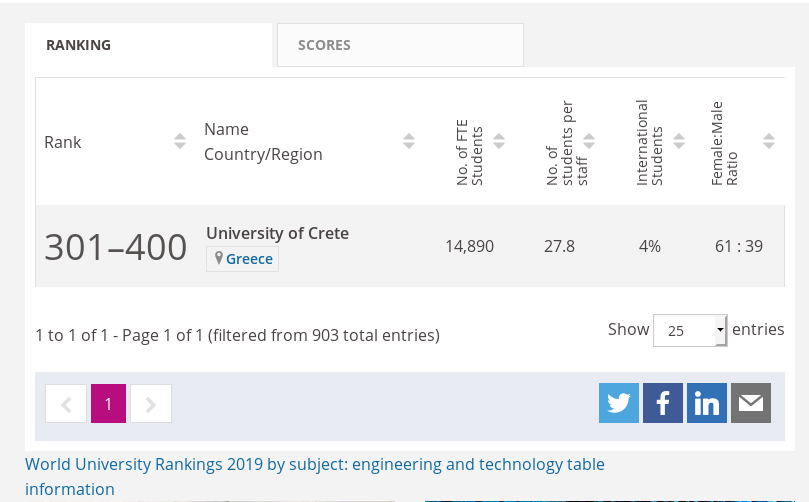Click the Female:Male Ratio header label
The width and height of the screenshot is (809, 502).
724,143
